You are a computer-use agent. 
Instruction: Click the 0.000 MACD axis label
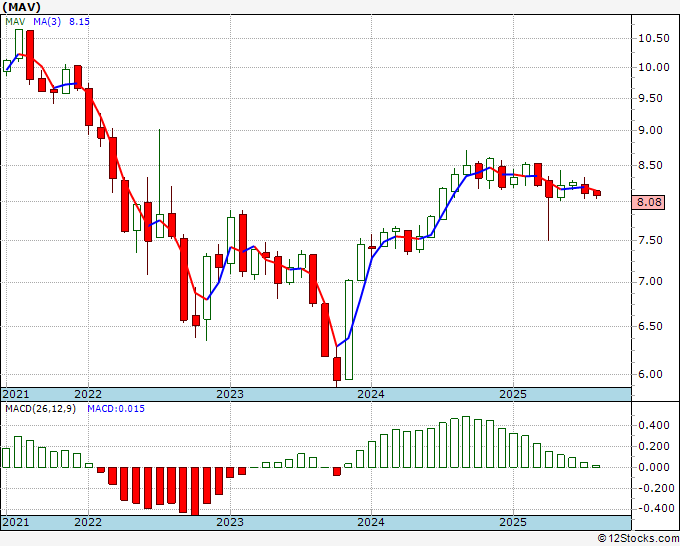point(654,468)
